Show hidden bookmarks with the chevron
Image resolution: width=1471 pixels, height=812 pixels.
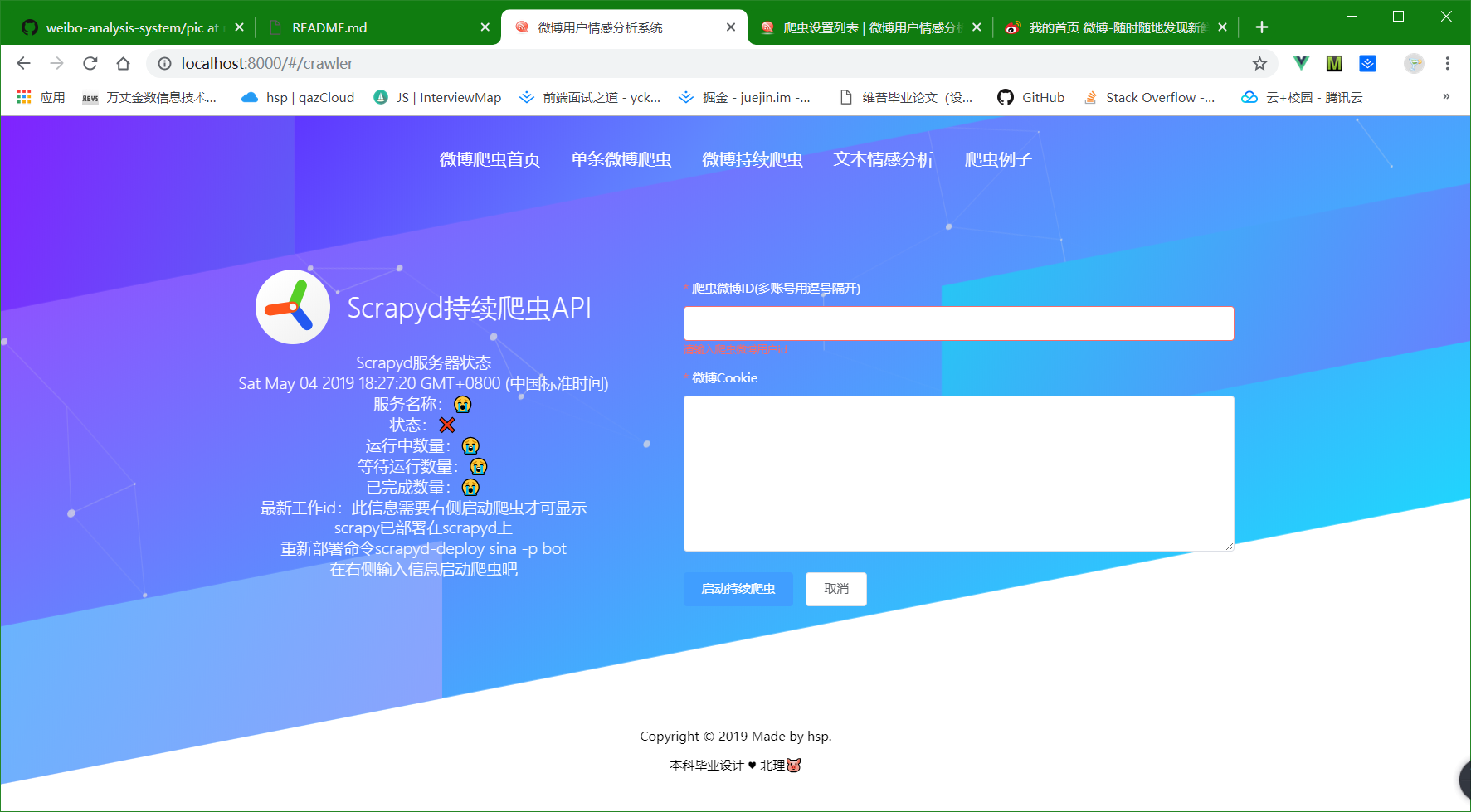click(1446, 96)
